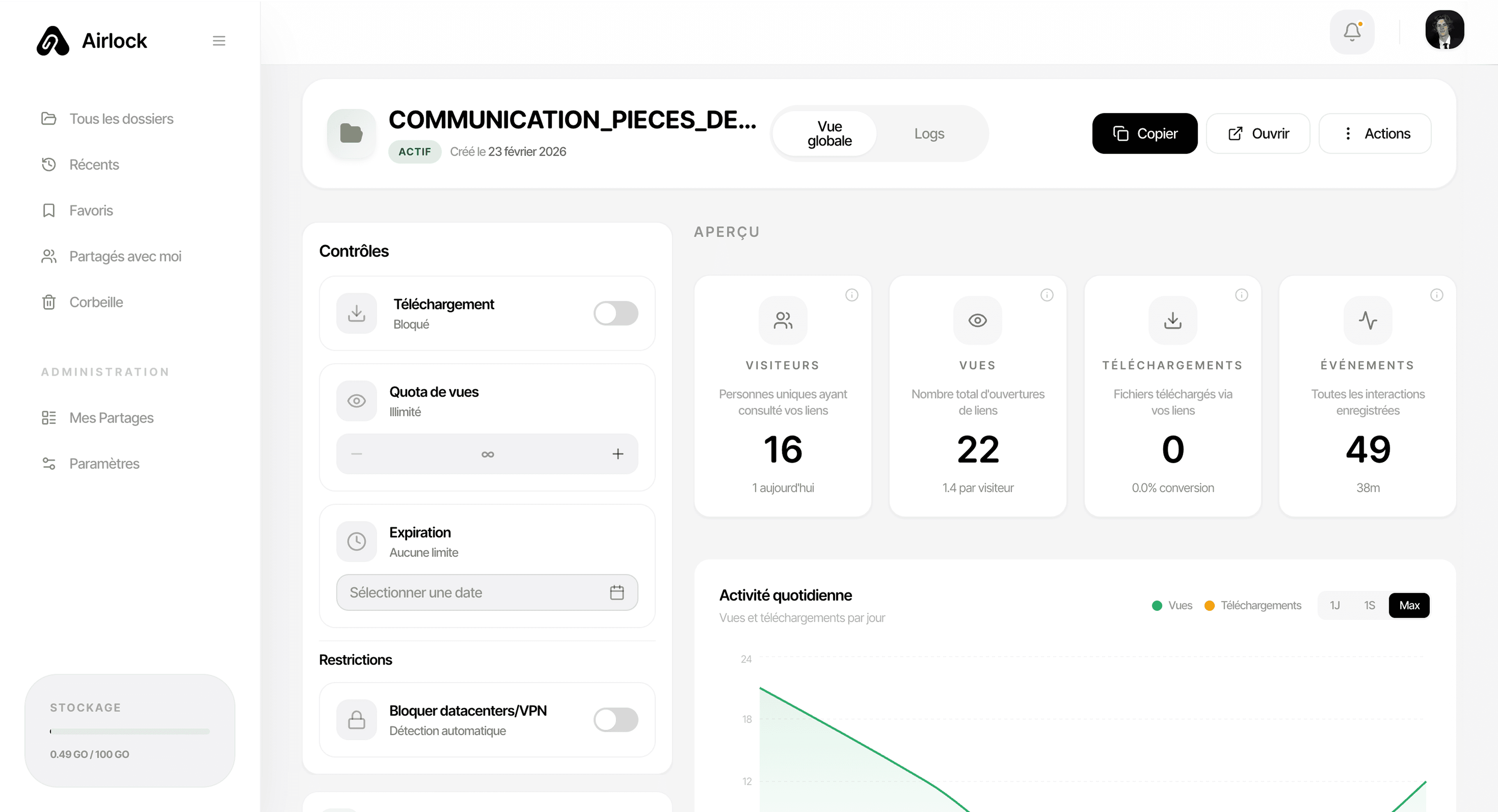Open Mes Partages under Administration
Viewport: 1498px width, 812px height.
111,417
